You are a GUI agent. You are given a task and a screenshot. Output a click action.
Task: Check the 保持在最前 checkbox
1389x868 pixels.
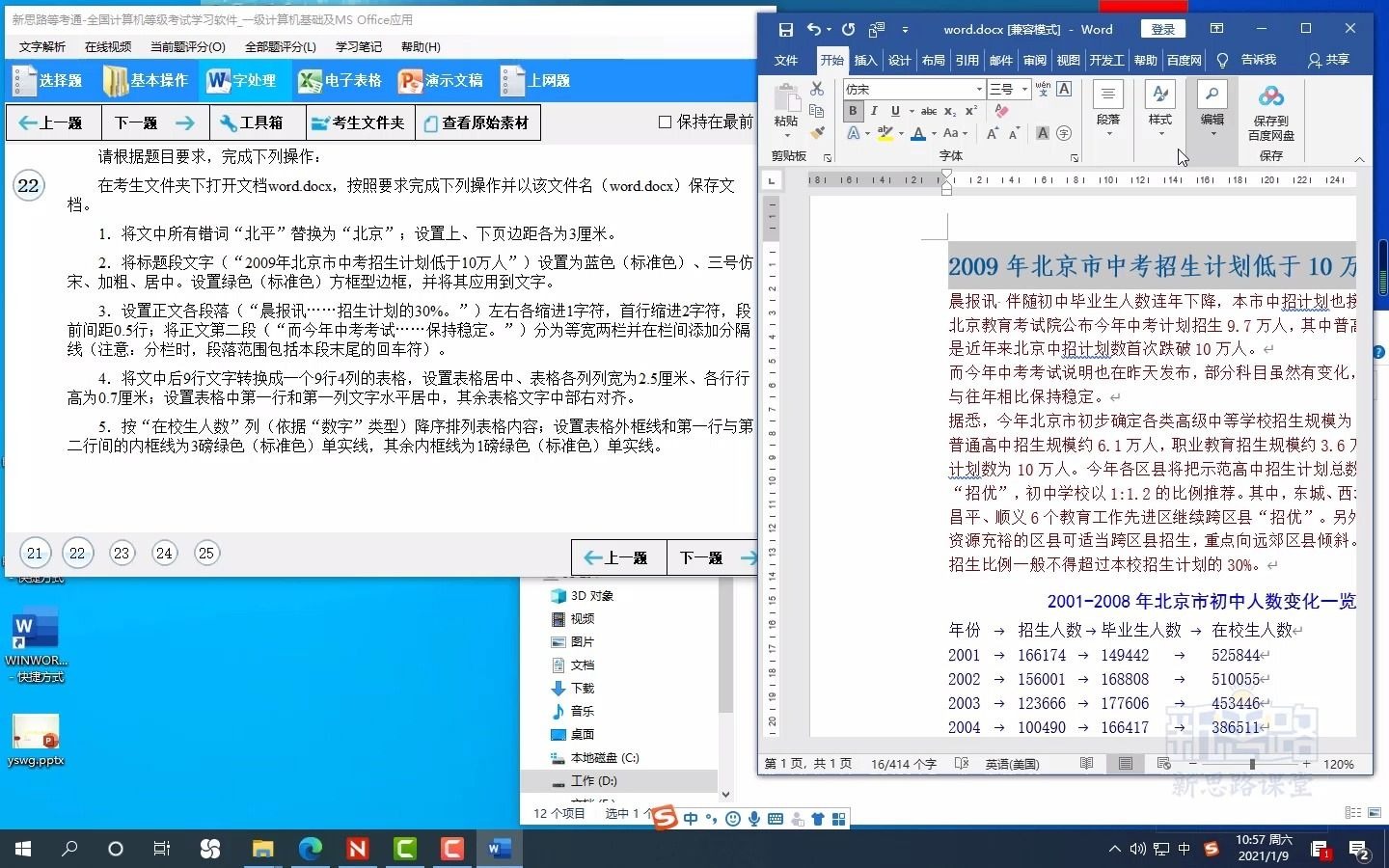664,122
